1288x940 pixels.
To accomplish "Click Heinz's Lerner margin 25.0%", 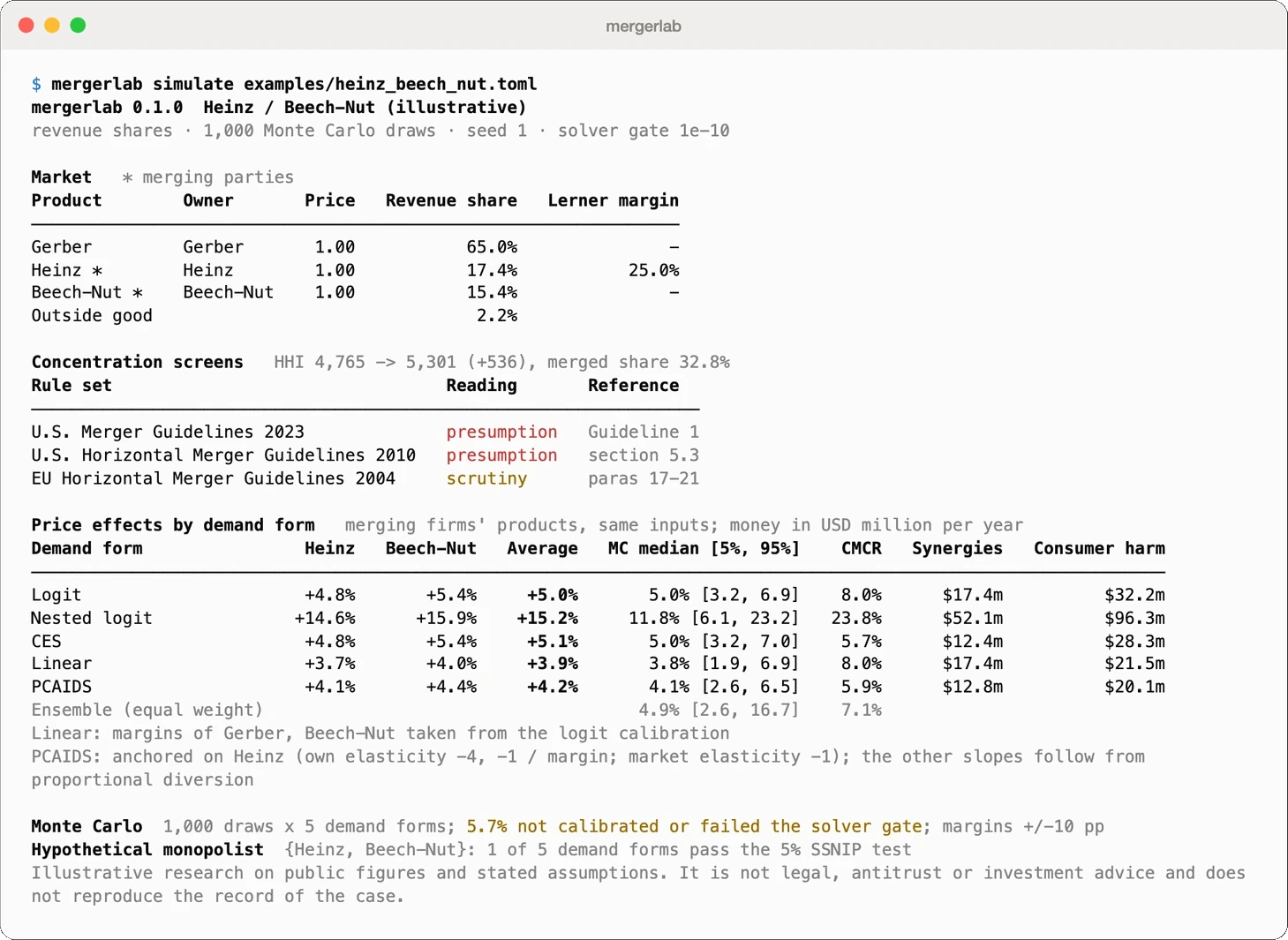I will [653, 270].
